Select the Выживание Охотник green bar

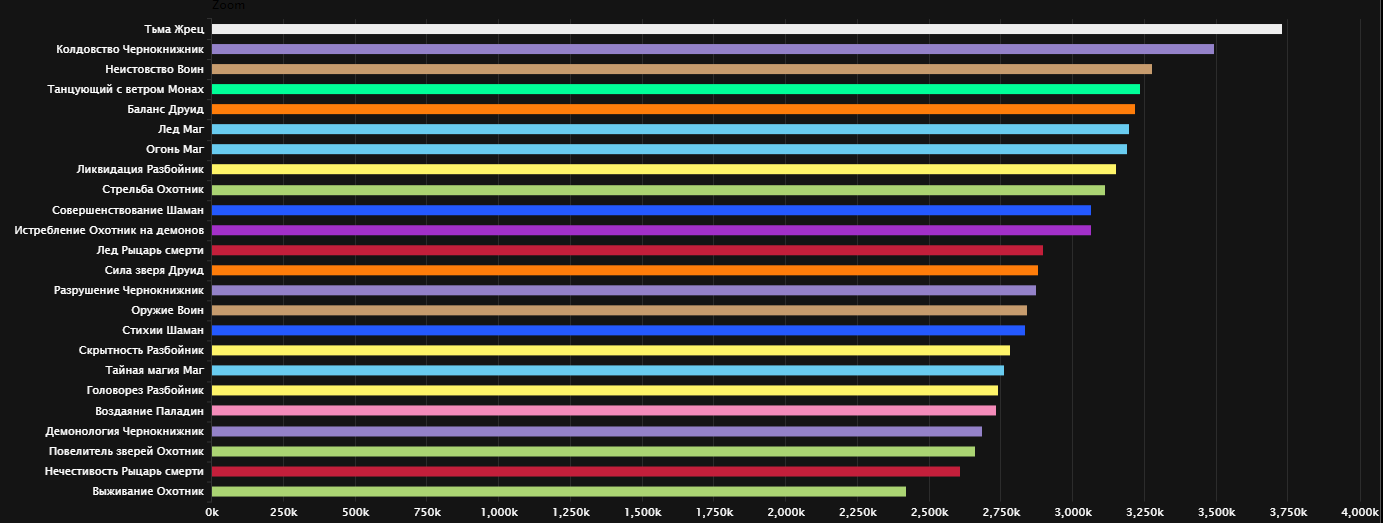[559, 491]
